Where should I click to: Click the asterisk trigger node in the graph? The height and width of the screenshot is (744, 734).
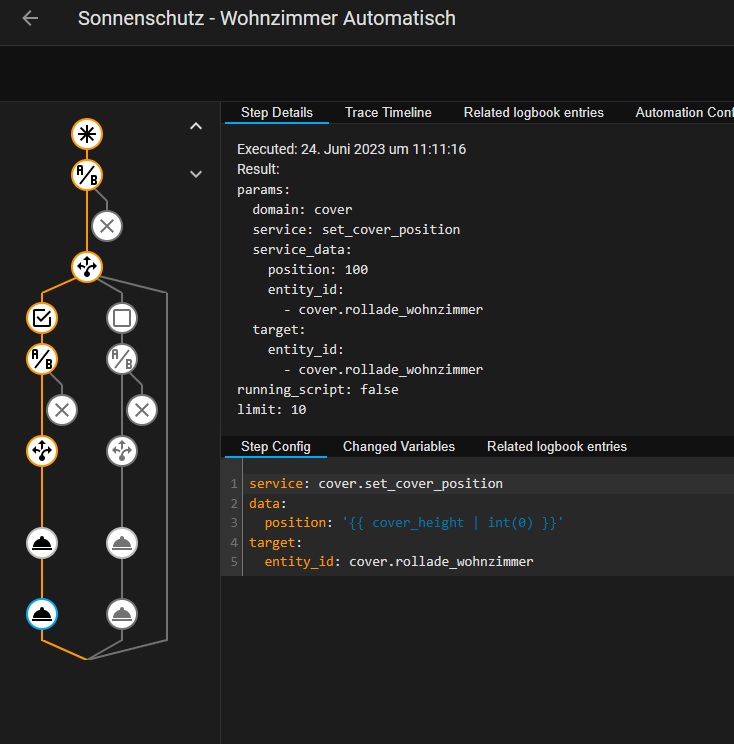pyautogui.click(x=87, y=134)
